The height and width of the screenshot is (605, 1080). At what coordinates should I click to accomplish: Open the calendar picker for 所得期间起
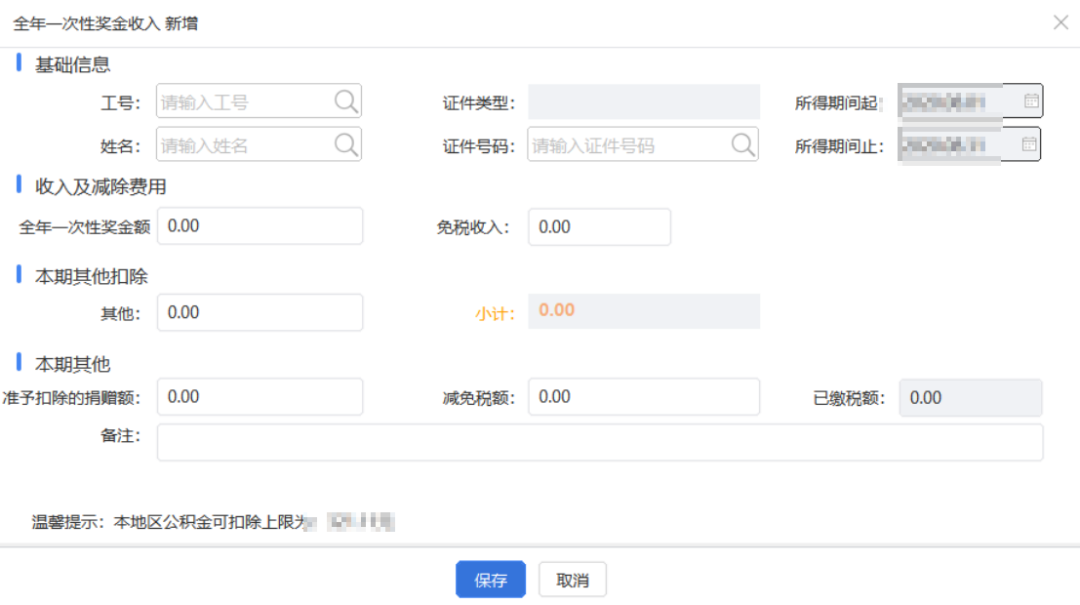[1033, 100]
